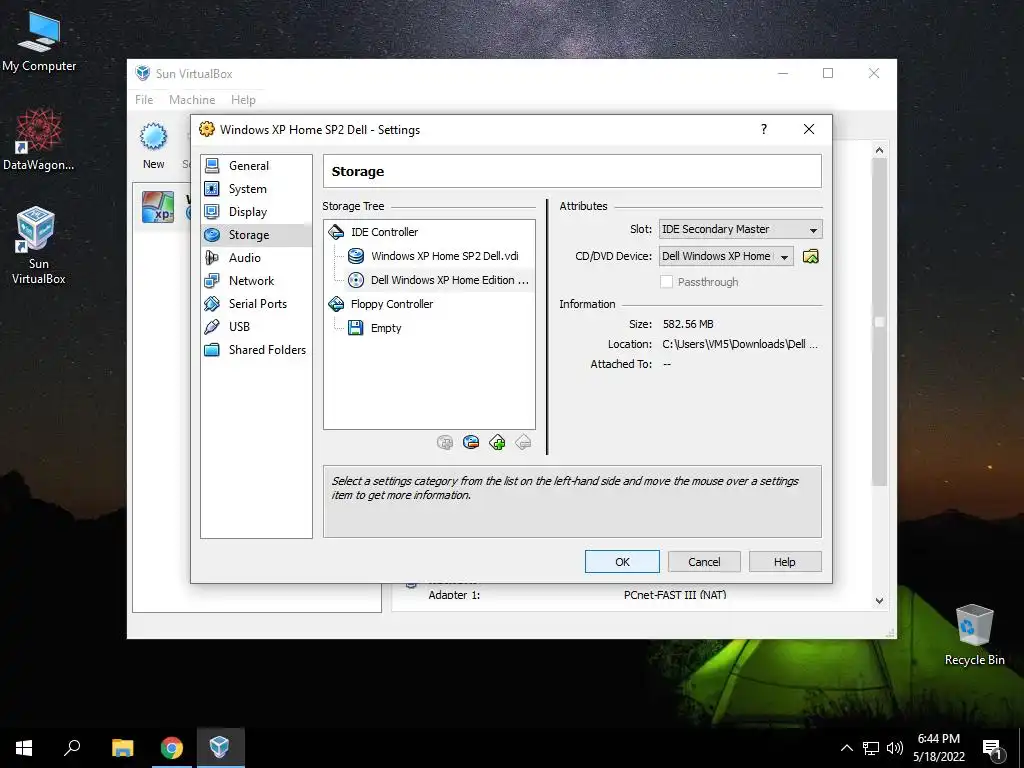
Task: Open volume control tray icon
Action: coord(895,748)
